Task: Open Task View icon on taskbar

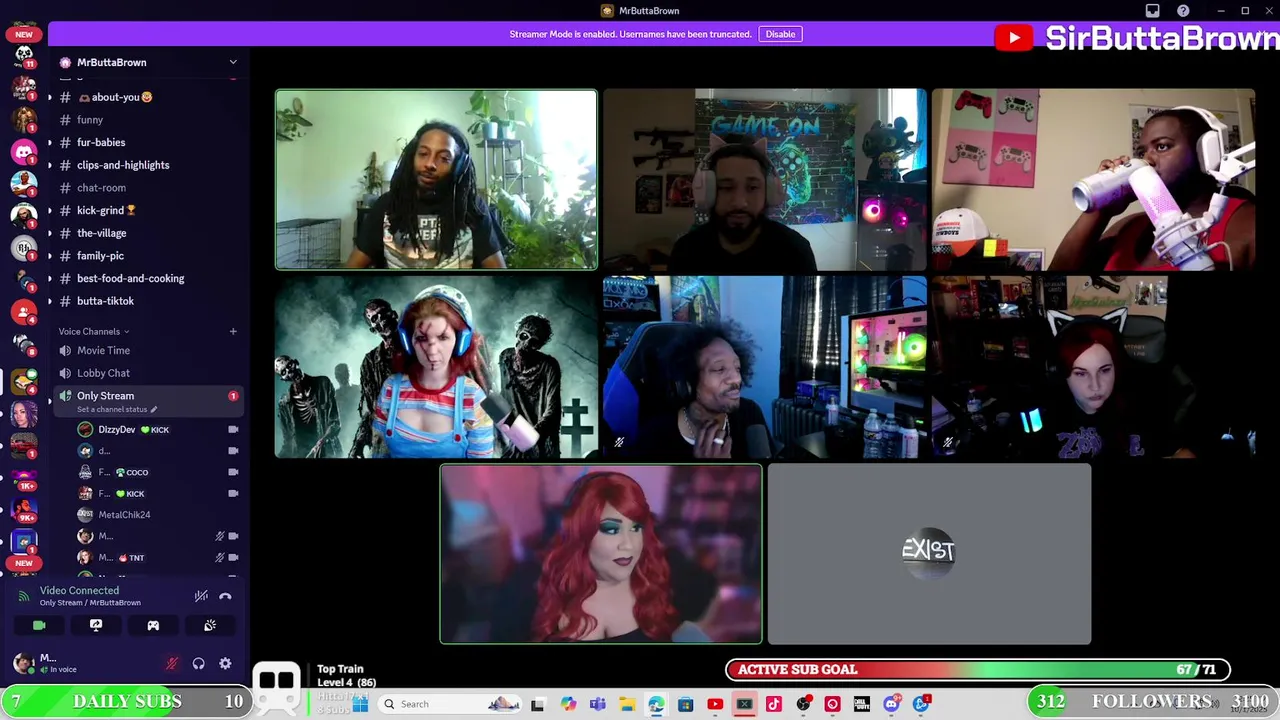Action: (x=538, y=704)
